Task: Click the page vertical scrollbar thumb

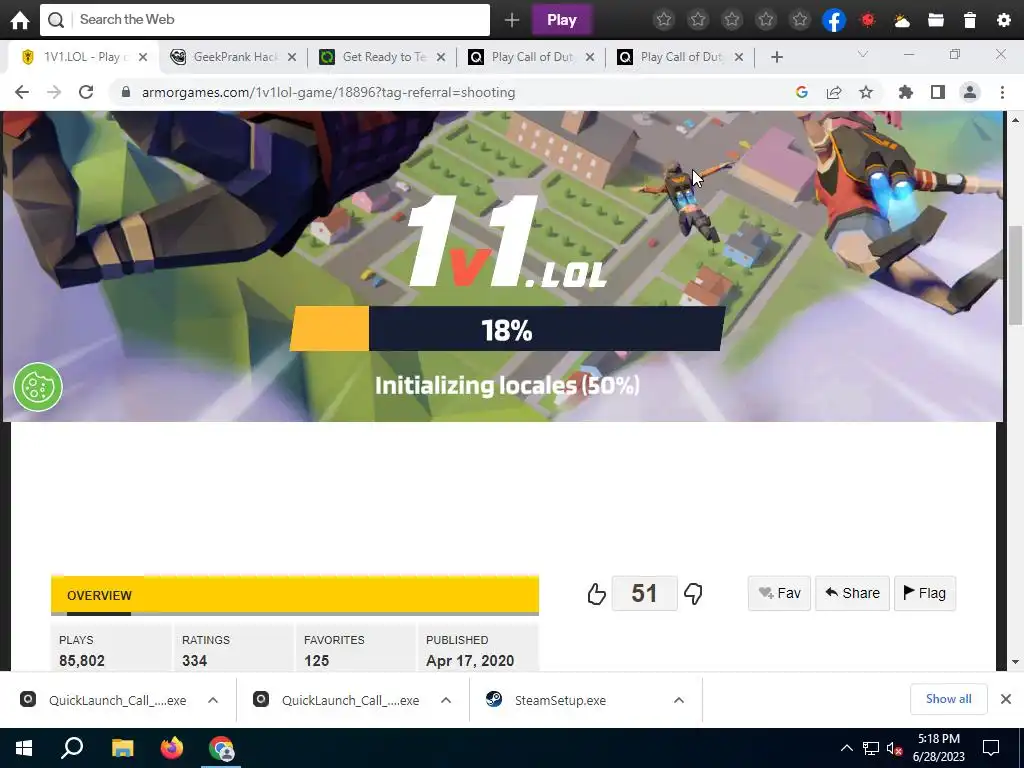Action: pos(1015,275)
